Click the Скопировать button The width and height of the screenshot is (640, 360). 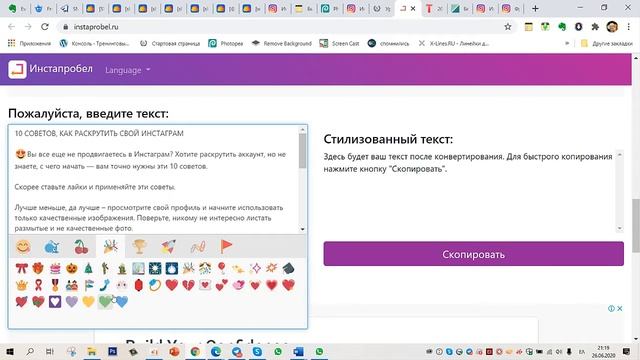473,254
